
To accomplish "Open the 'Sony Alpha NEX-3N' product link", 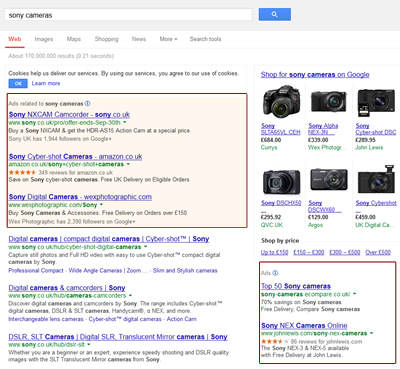I will 323,129.
